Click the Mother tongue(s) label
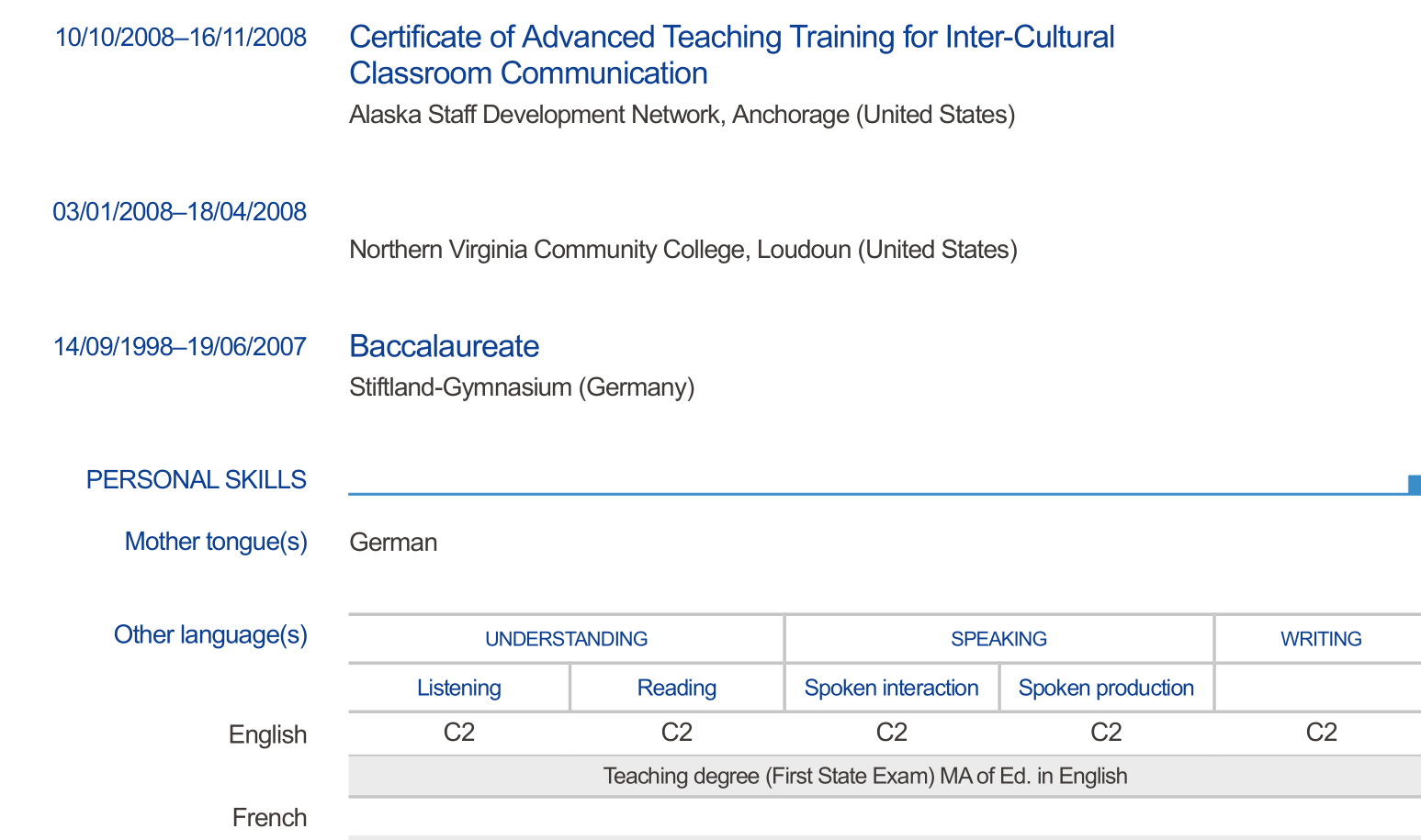Viewport: 1421px width, 840px height. [216, 542]
